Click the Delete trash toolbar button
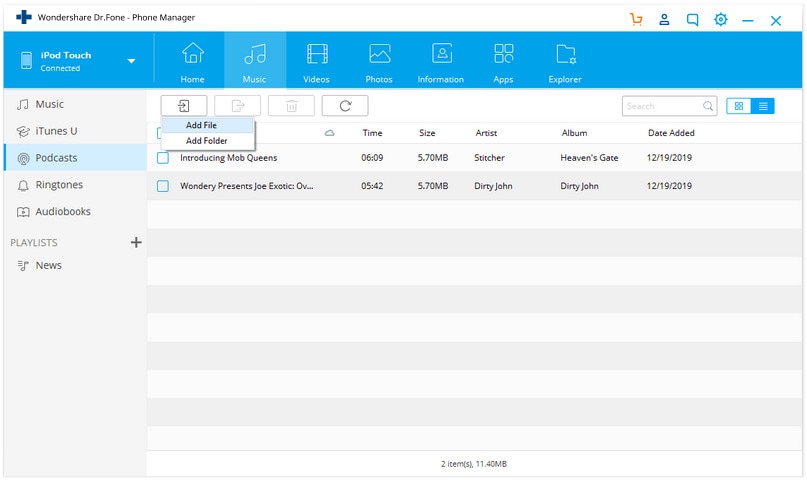The height and width of the screenshot is (480, 807). pos(291,106)
